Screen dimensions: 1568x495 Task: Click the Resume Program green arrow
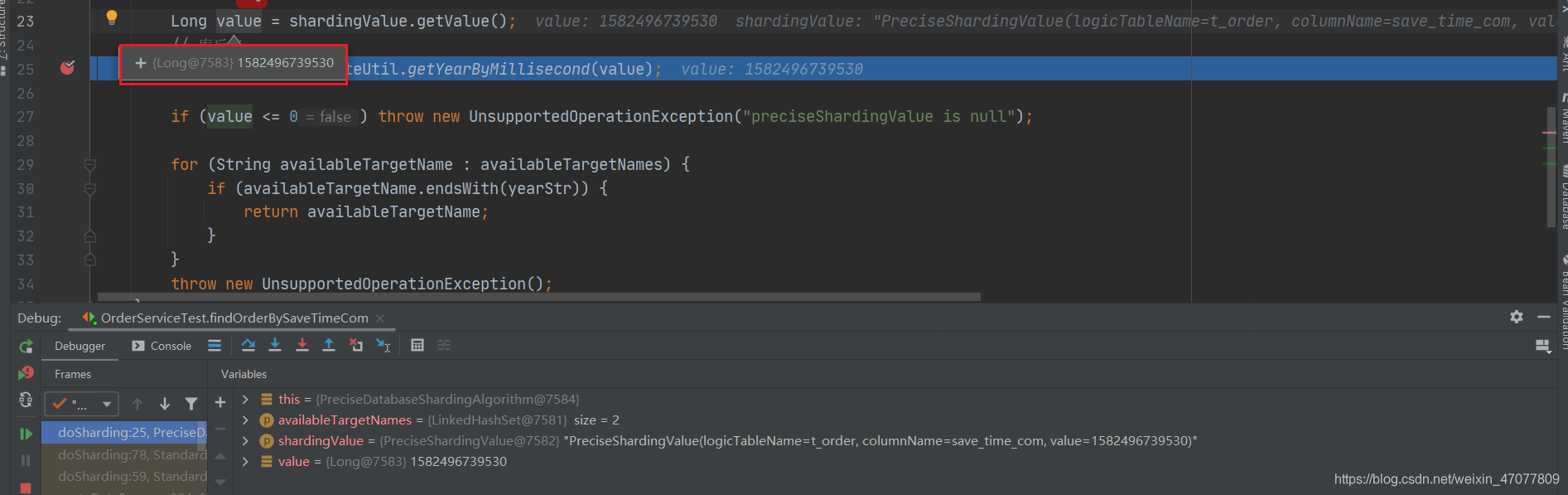click(x=26, y=434)
